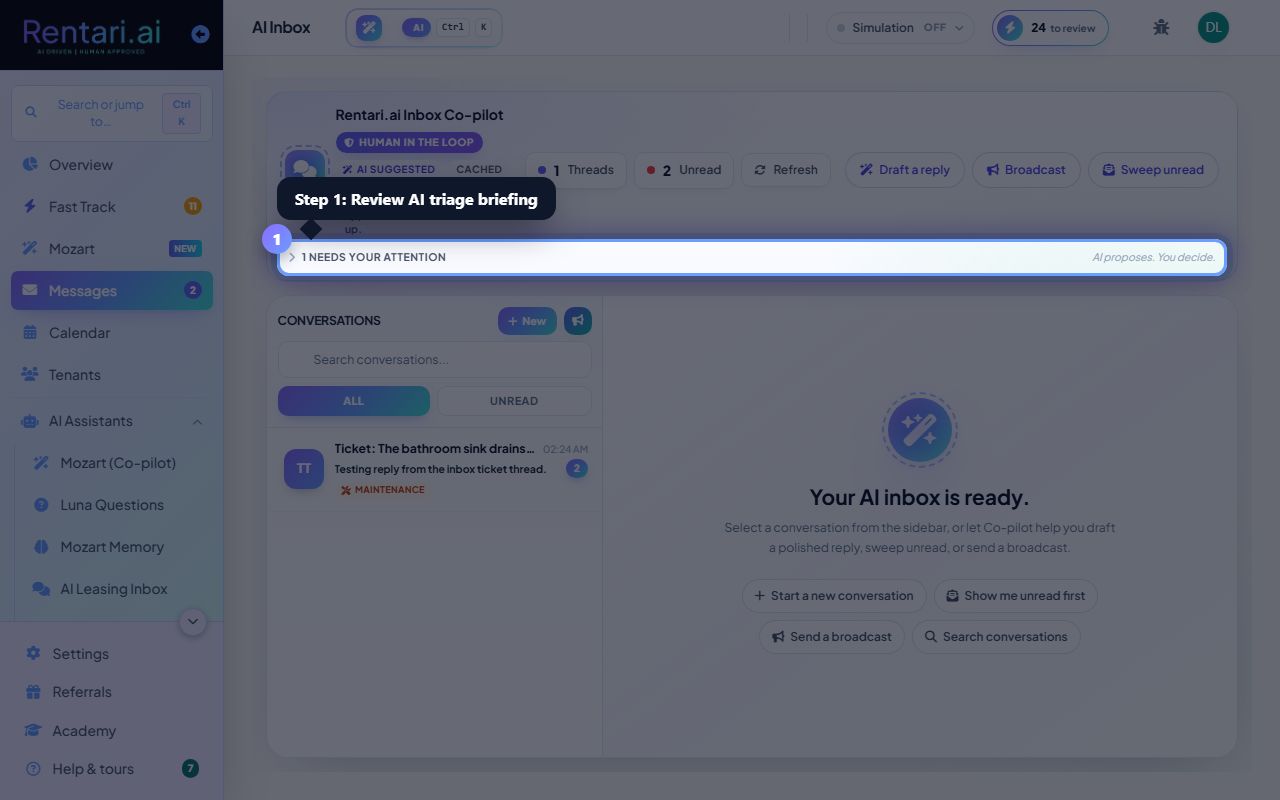
Task: Click the 1 Threads counter
Action: pyautogui.click(x=576, y=170)
